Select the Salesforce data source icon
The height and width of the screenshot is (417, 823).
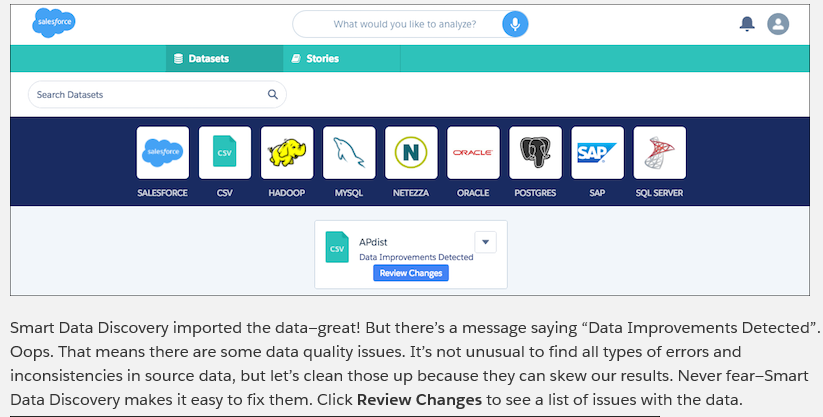click(162, 153)
